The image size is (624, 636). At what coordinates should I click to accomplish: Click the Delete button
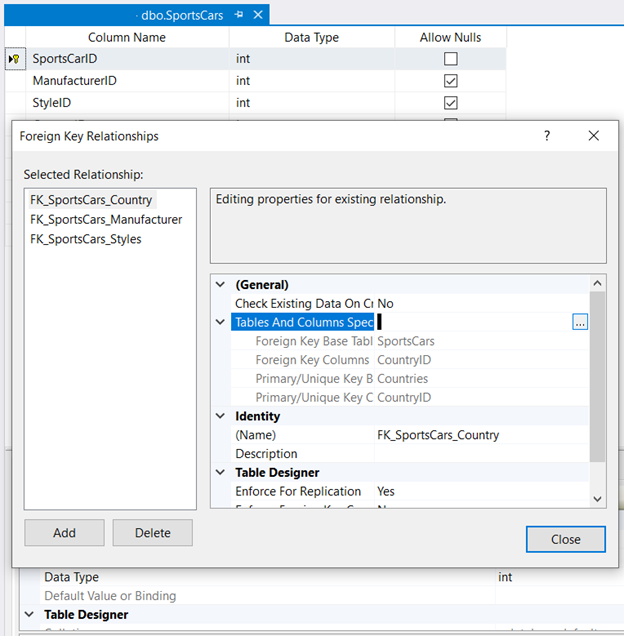point(153,533)
